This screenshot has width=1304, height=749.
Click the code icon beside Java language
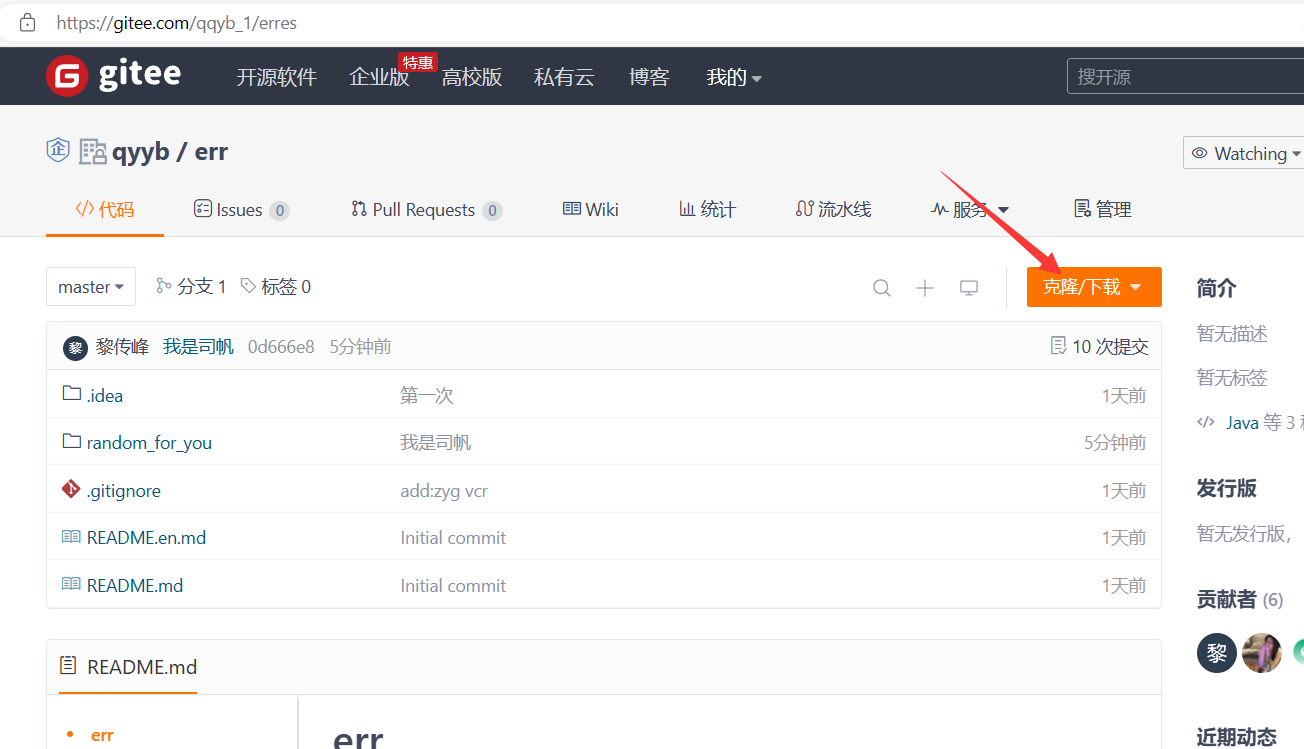(x=1206, y=422)
